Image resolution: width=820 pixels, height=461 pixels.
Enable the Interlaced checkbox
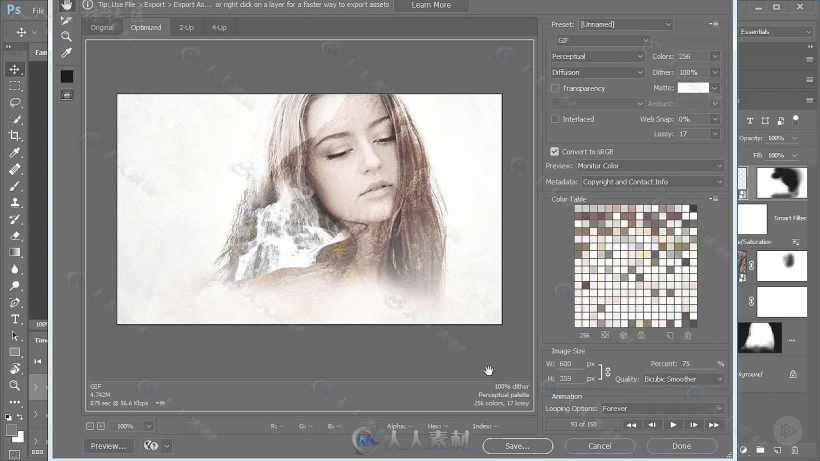(x=555, y=119)
